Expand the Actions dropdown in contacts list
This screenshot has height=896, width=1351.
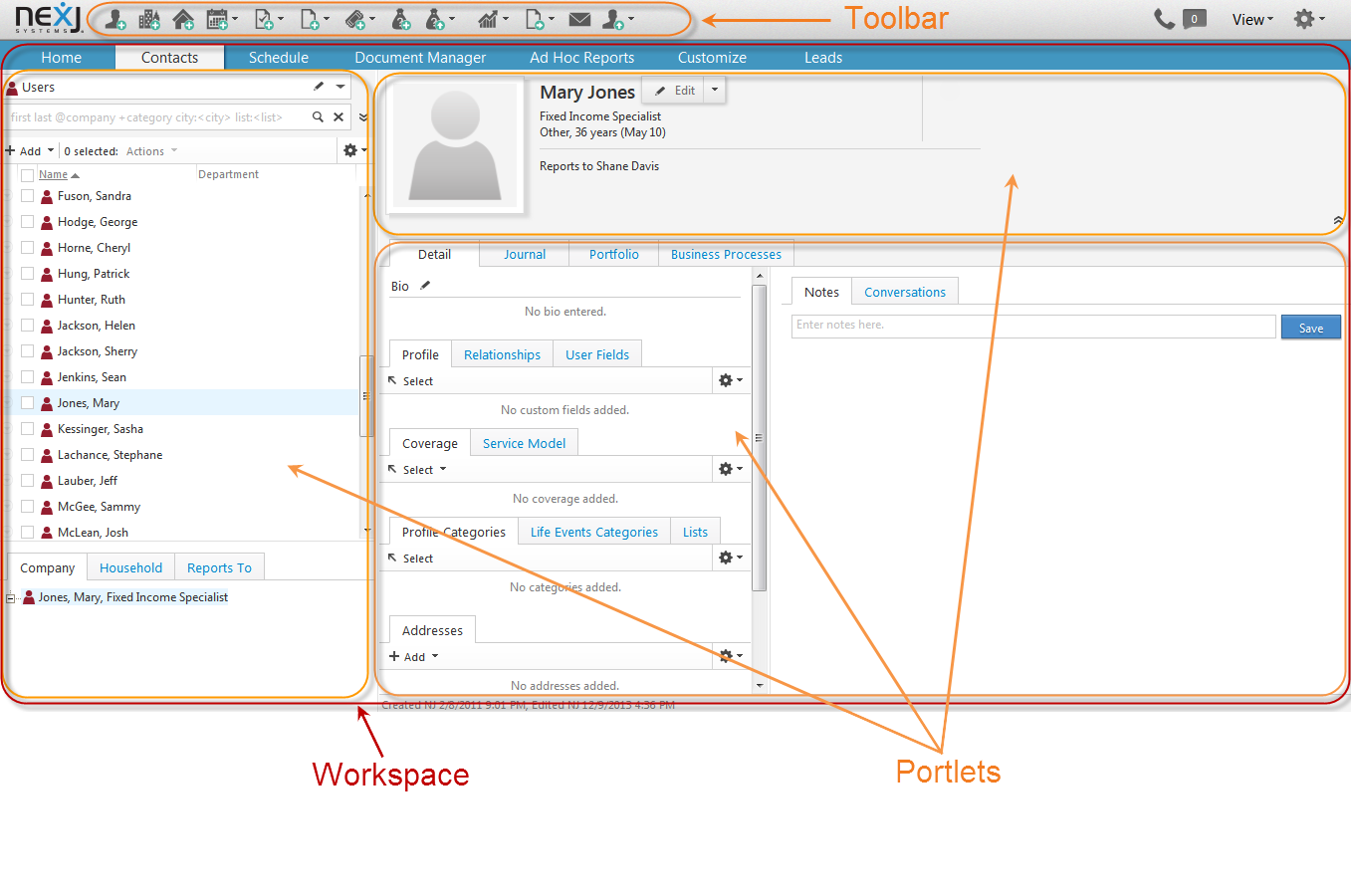pyautogui.click(x=152, y=151)
